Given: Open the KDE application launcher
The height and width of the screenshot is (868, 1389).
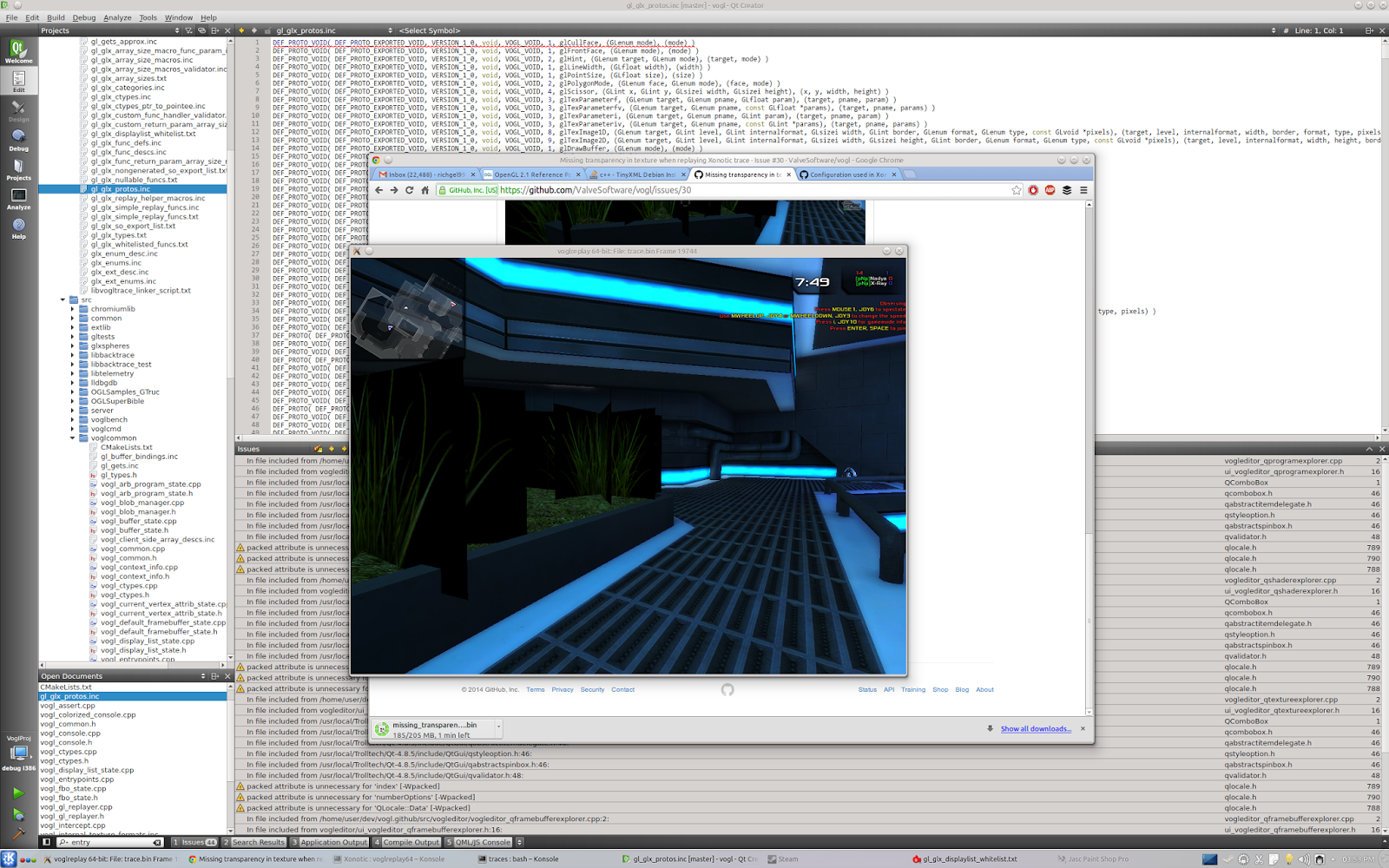Looking at the screenshot, I should 9,859.
